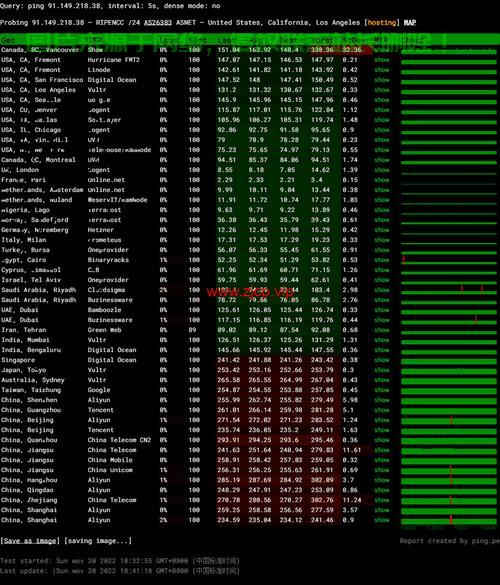Click China Jiangsu China Mobile chart bar

(x=449, y=460)
